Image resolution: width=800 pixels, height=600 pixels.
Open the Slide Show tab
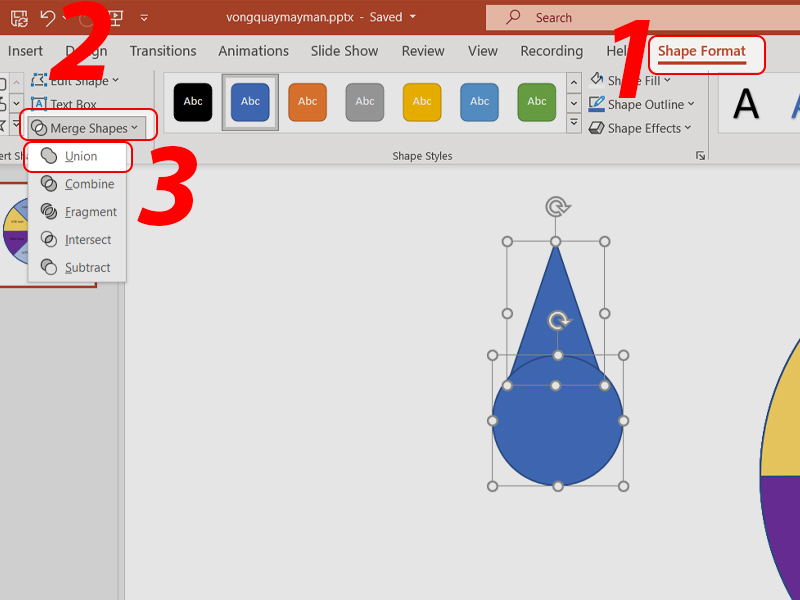coord(344,51)
